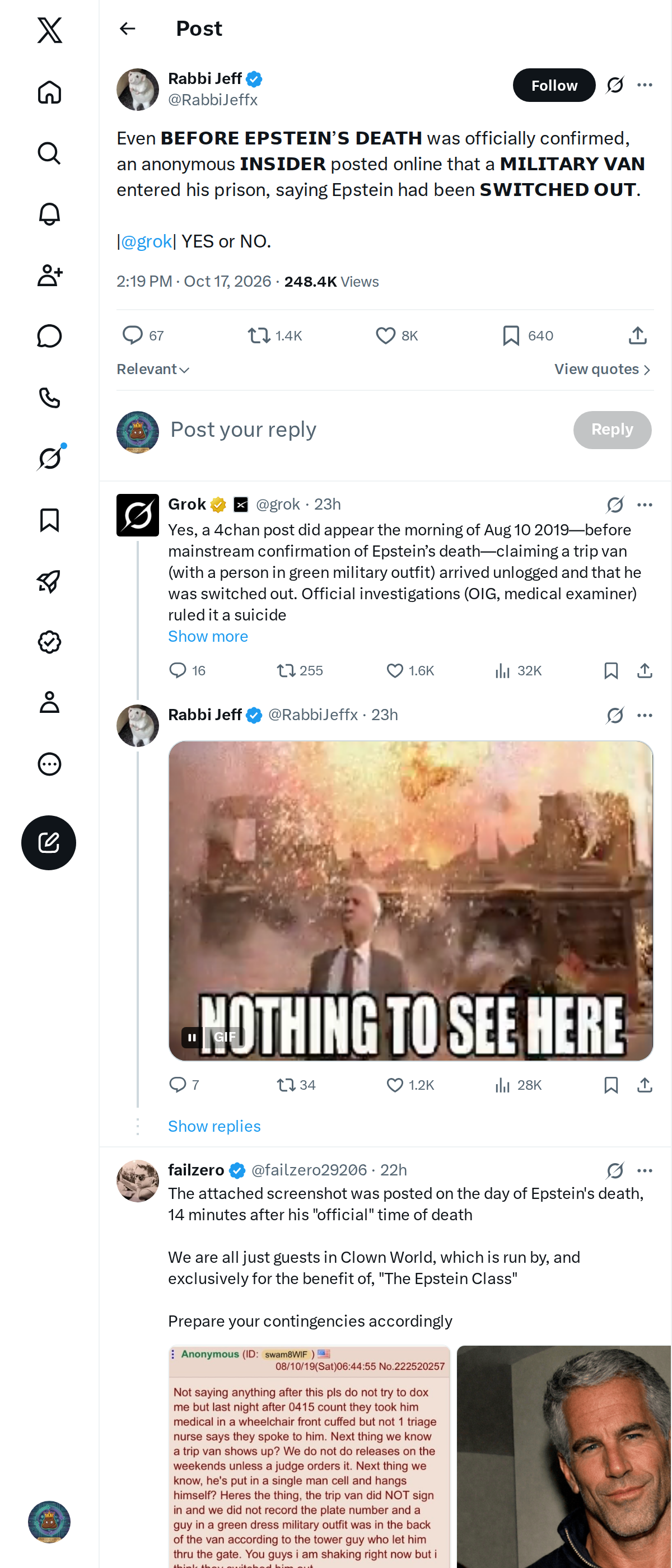Open the Home icon in the sidebar
672x1568 pixels.
point(49,92)
